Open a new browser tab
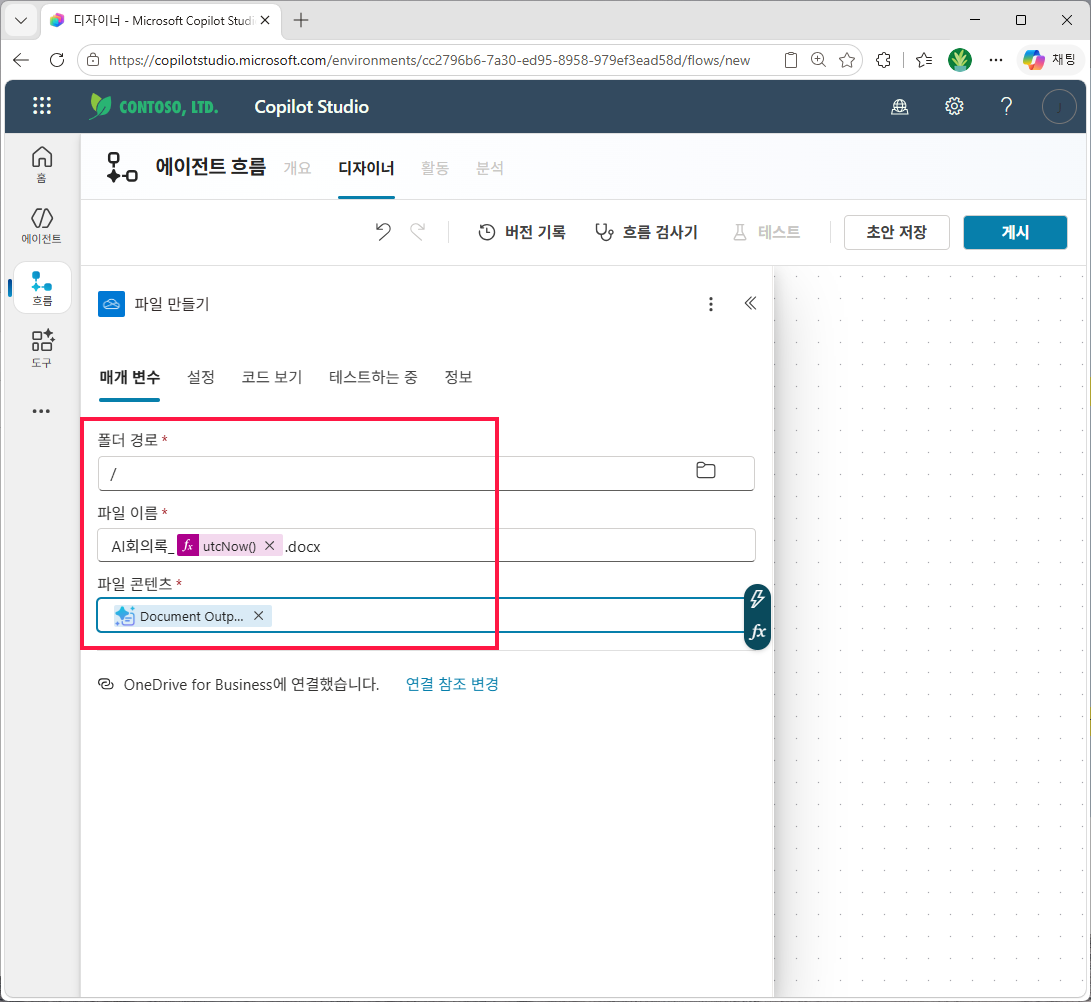The width and height of the screenshot is (1091, 1002). (x=301, y=20)
